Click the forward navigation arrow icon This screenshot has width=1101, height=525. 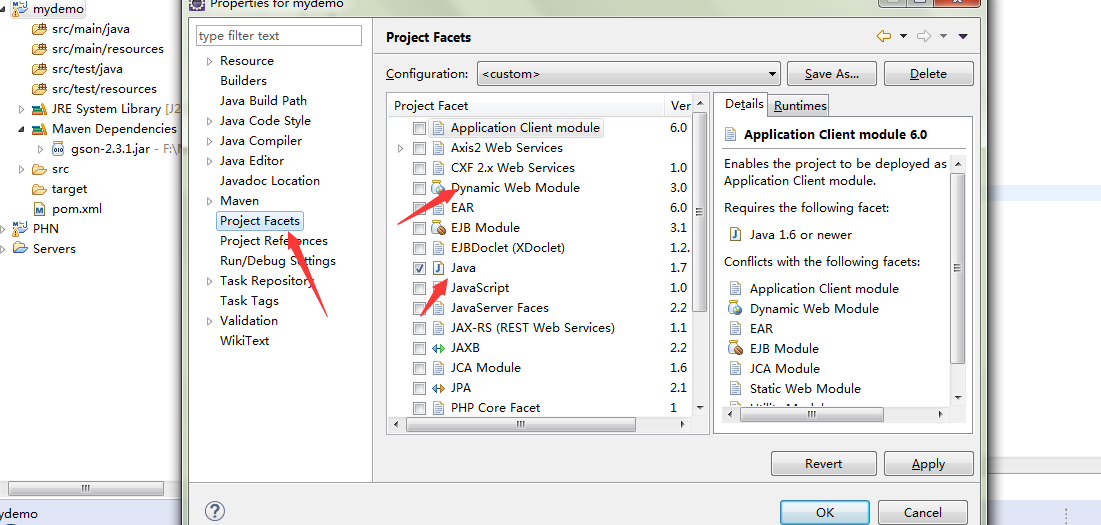[x=924, y=36]
